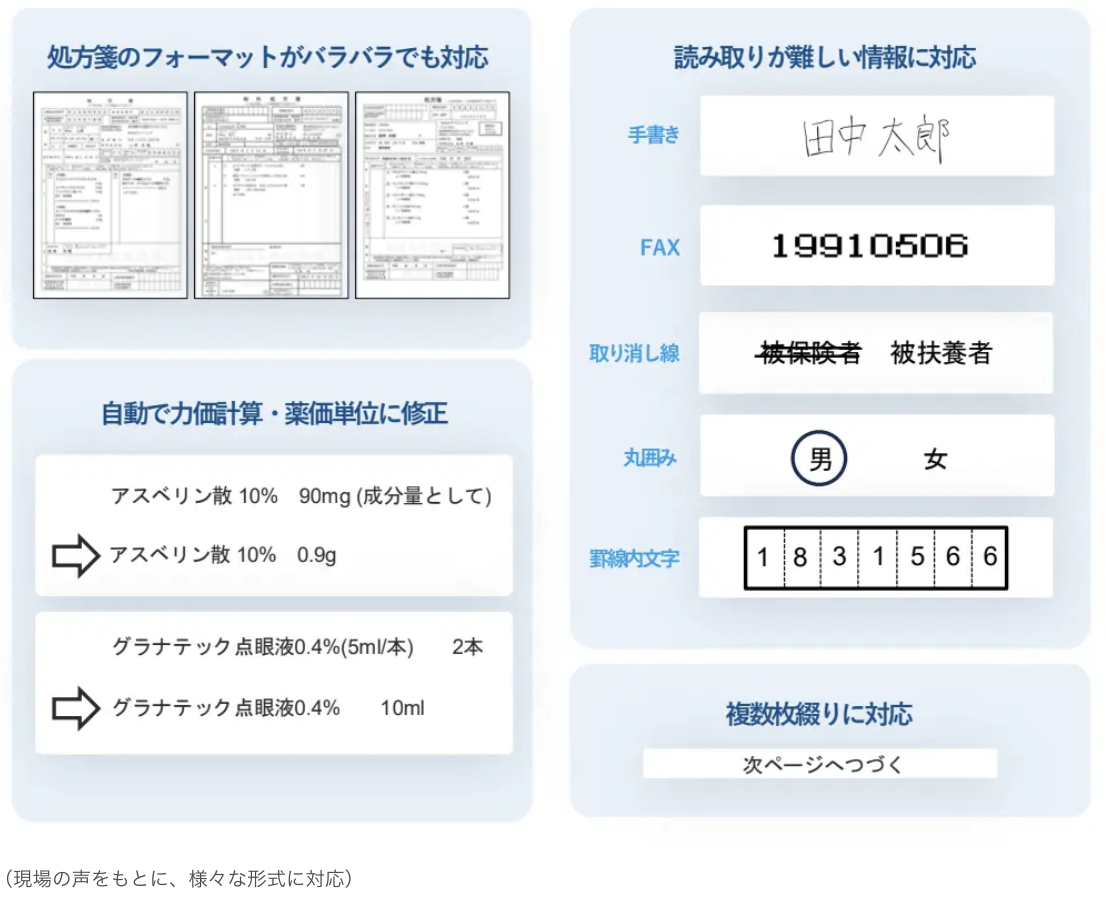Click the ruled digit box 1831566

[x=875, y=558]
